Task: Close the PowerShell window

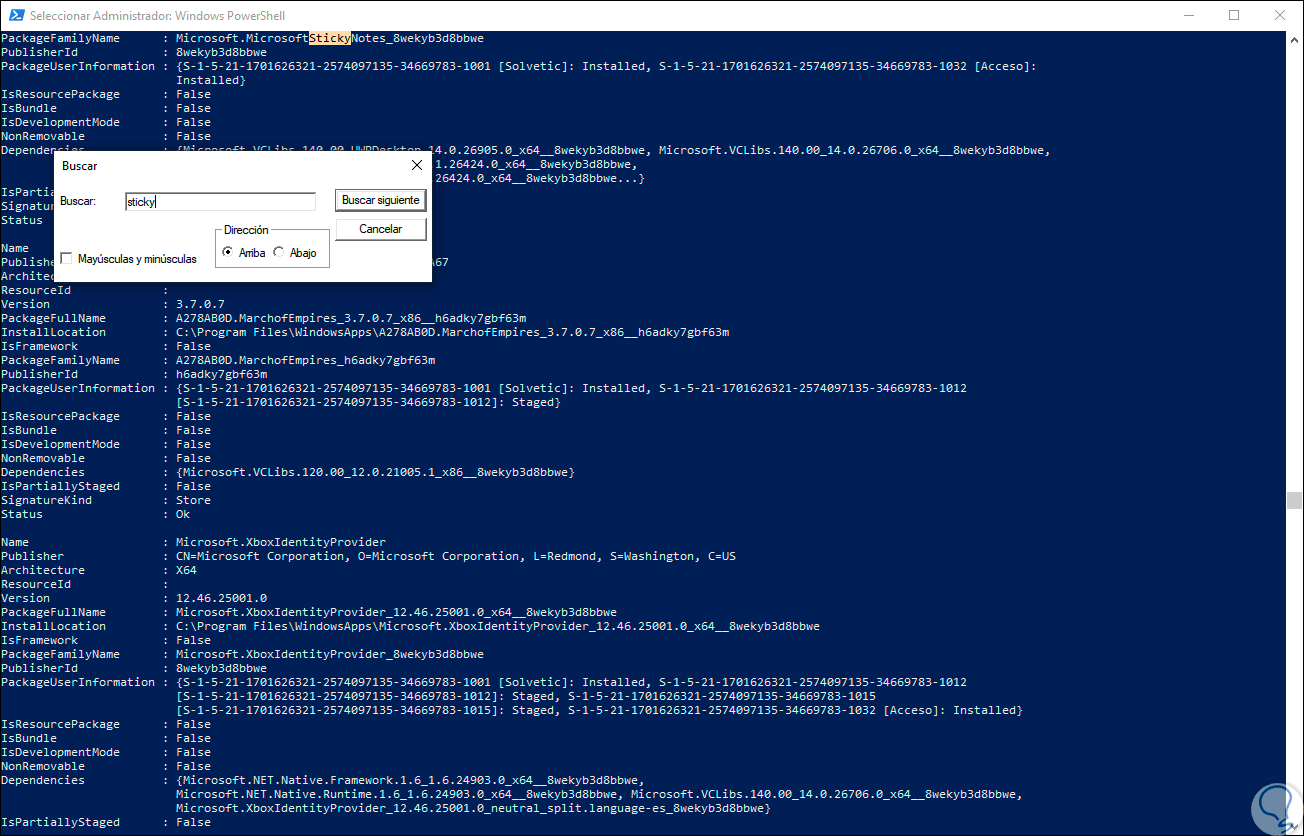Action: point(1280,16)
